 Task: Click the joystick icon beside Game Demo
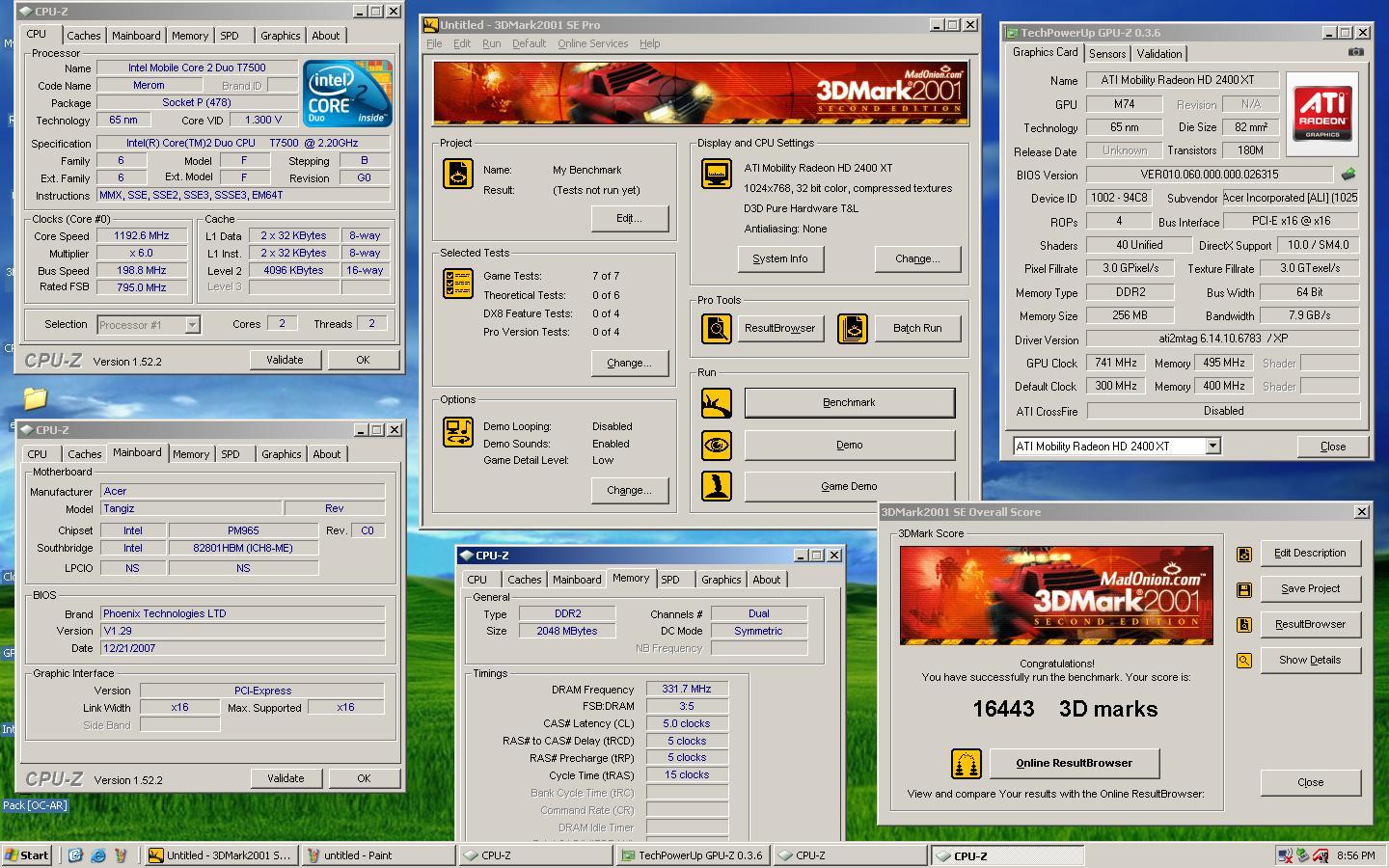click(717, 486)
